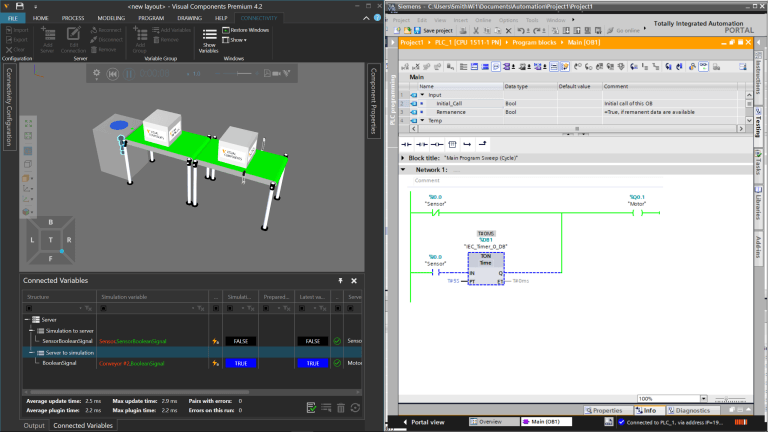Click the simulation settings gear icon
This screenshot has width=768, height=432.
click(x=96, y=73)
